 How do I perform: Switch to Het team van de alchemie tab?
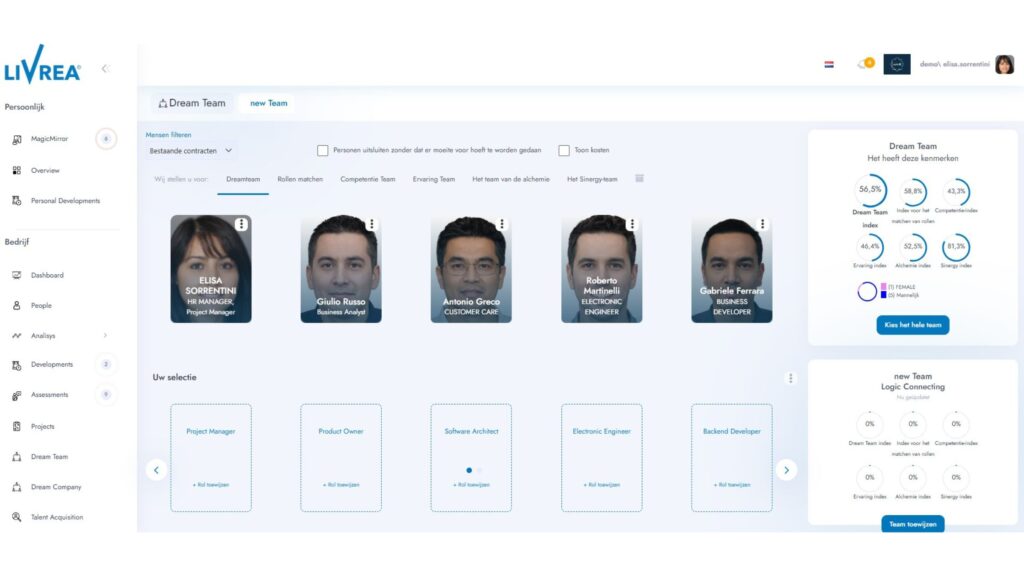(x=511, y=179)
